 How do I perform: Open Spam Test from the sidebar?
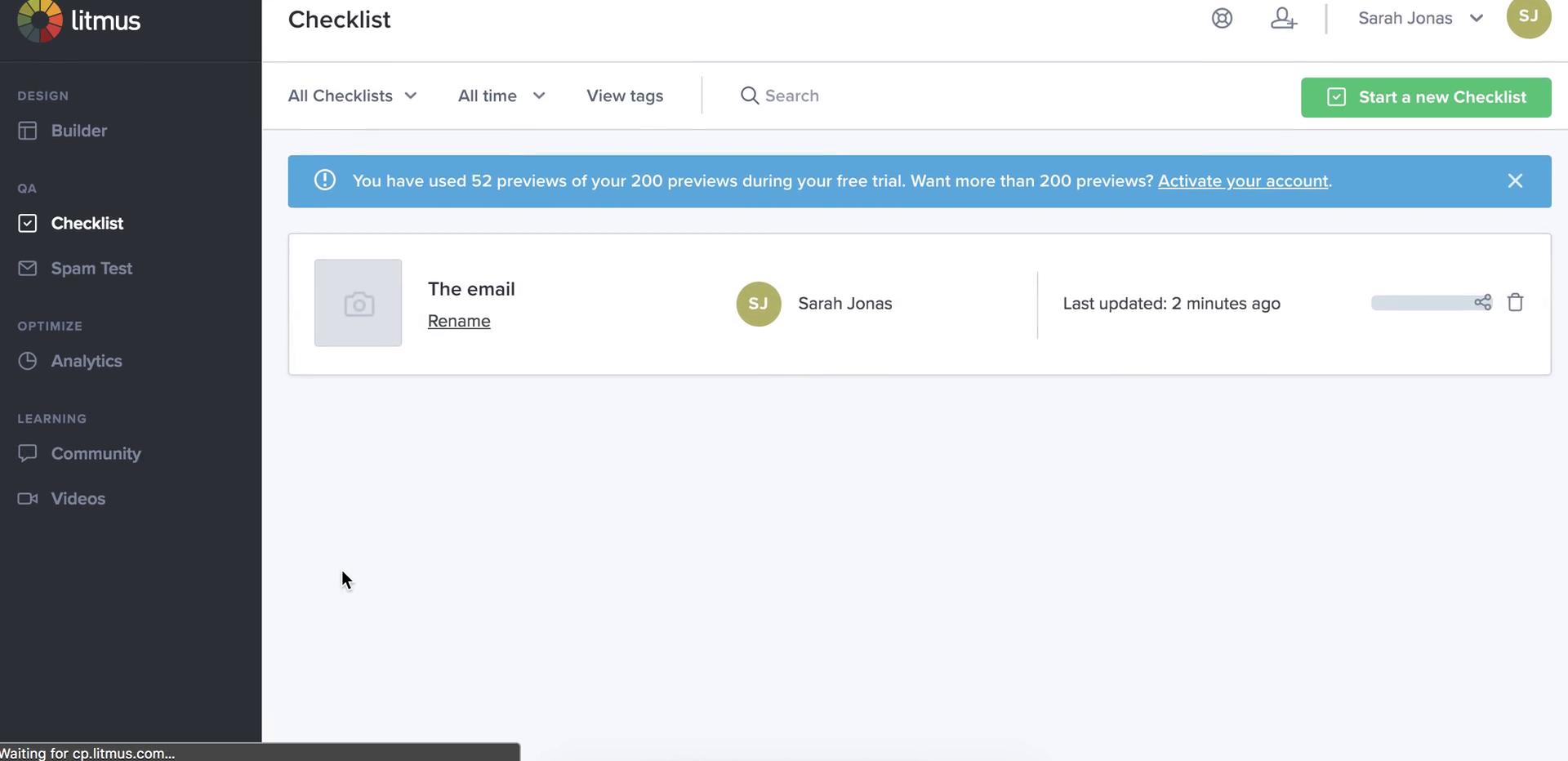pyautogui.click(x=91, y=269)
